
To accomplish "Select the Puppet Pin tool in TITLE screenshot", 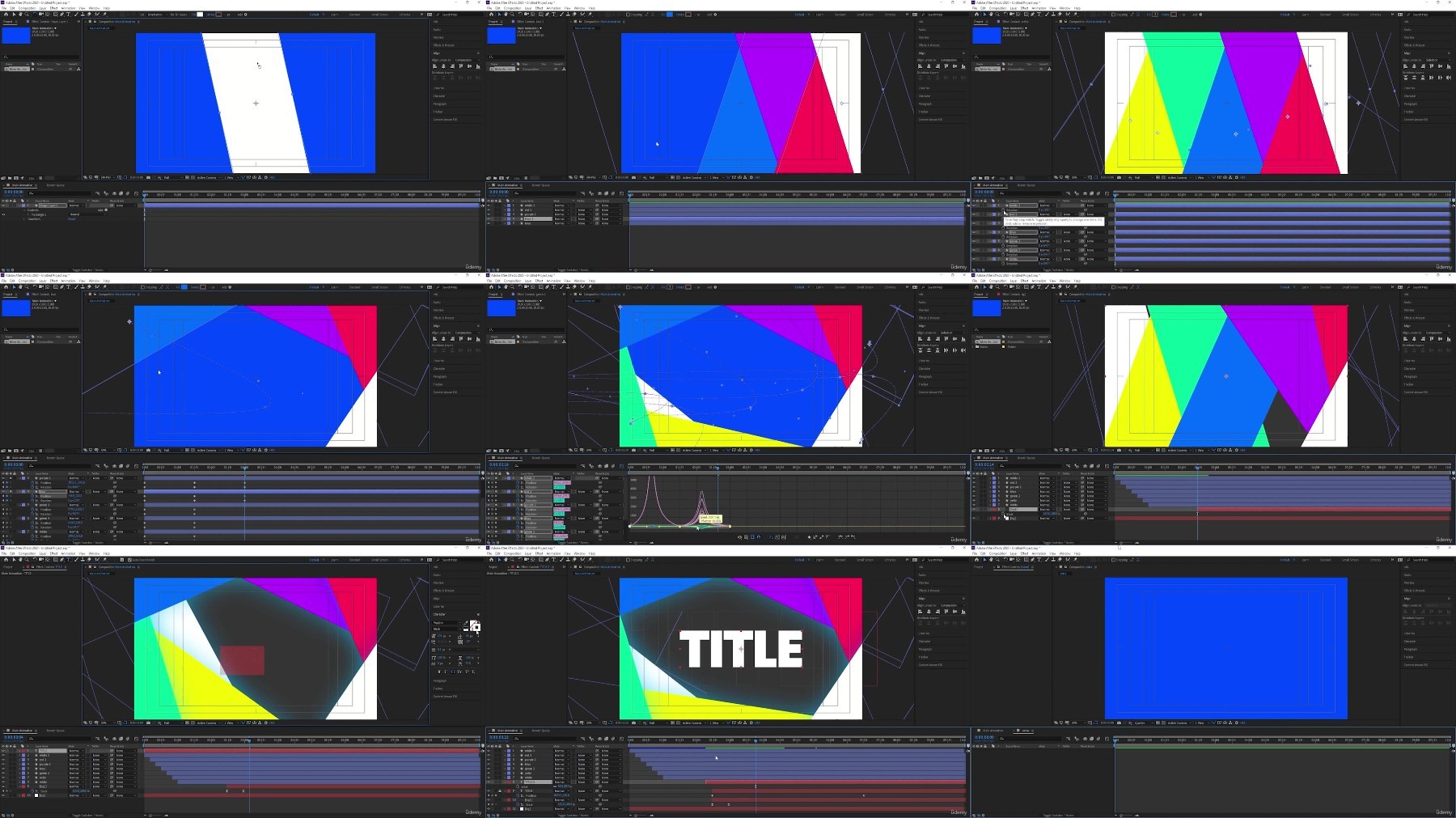I will click(590, 559).
